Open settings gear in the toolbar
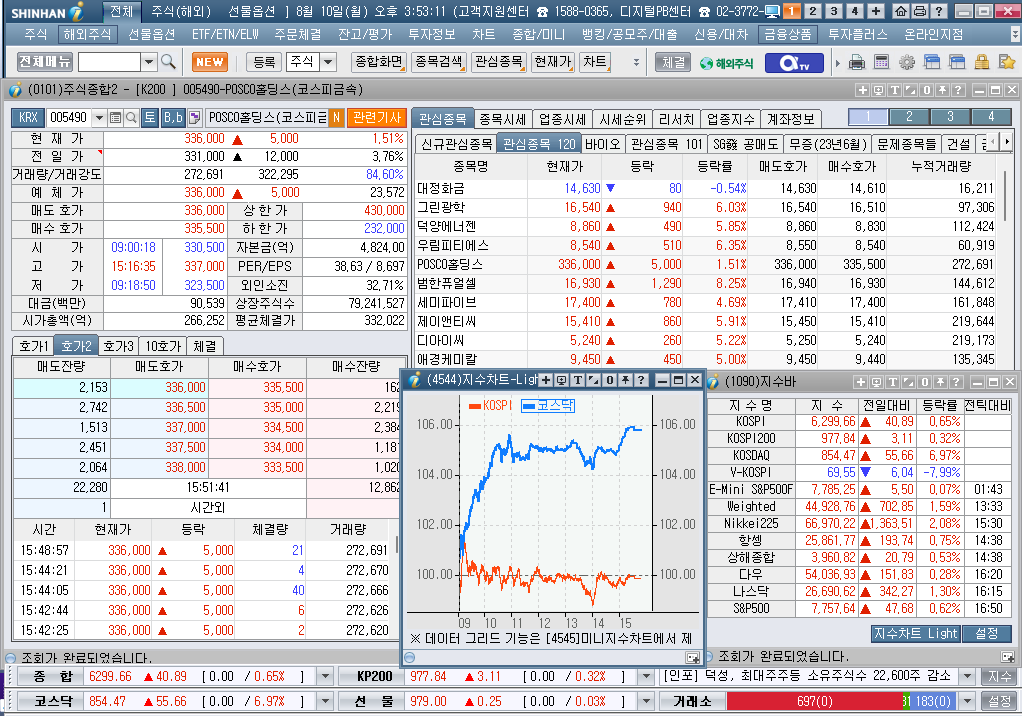 click(x=907, y=63)
